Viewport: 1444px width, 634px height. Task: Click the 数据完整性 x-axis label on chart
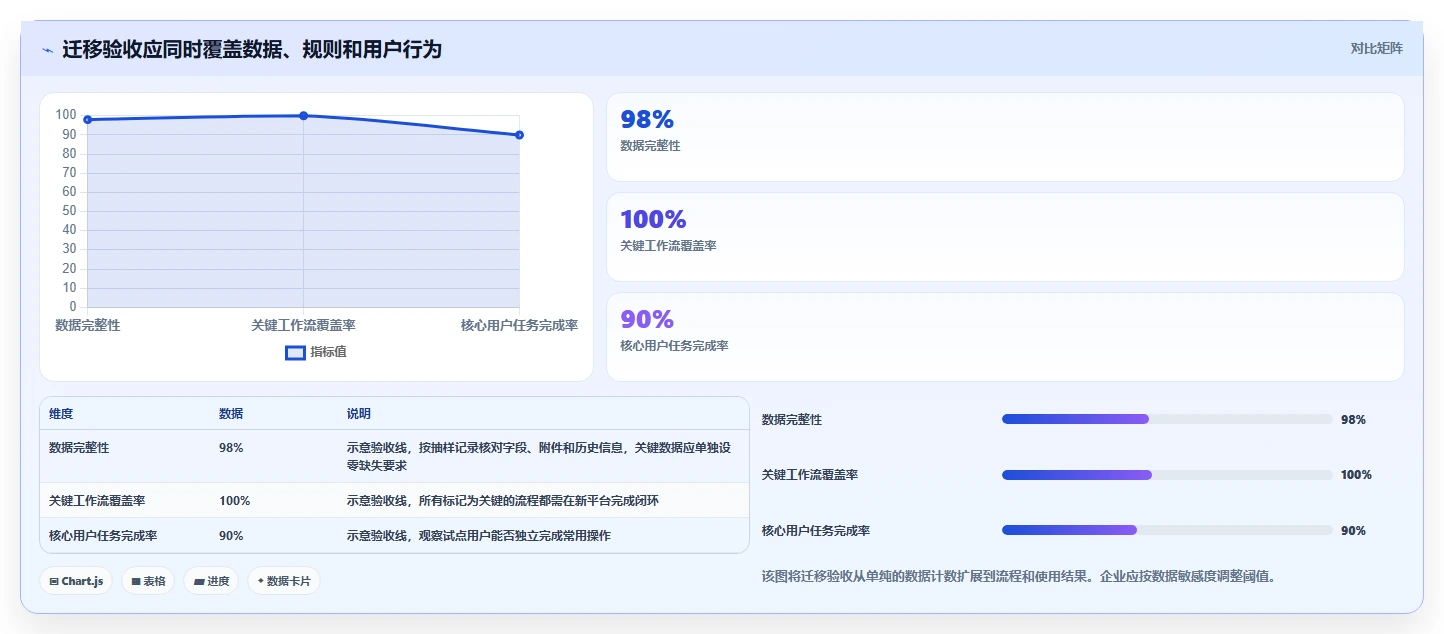[x=88, y=325]
